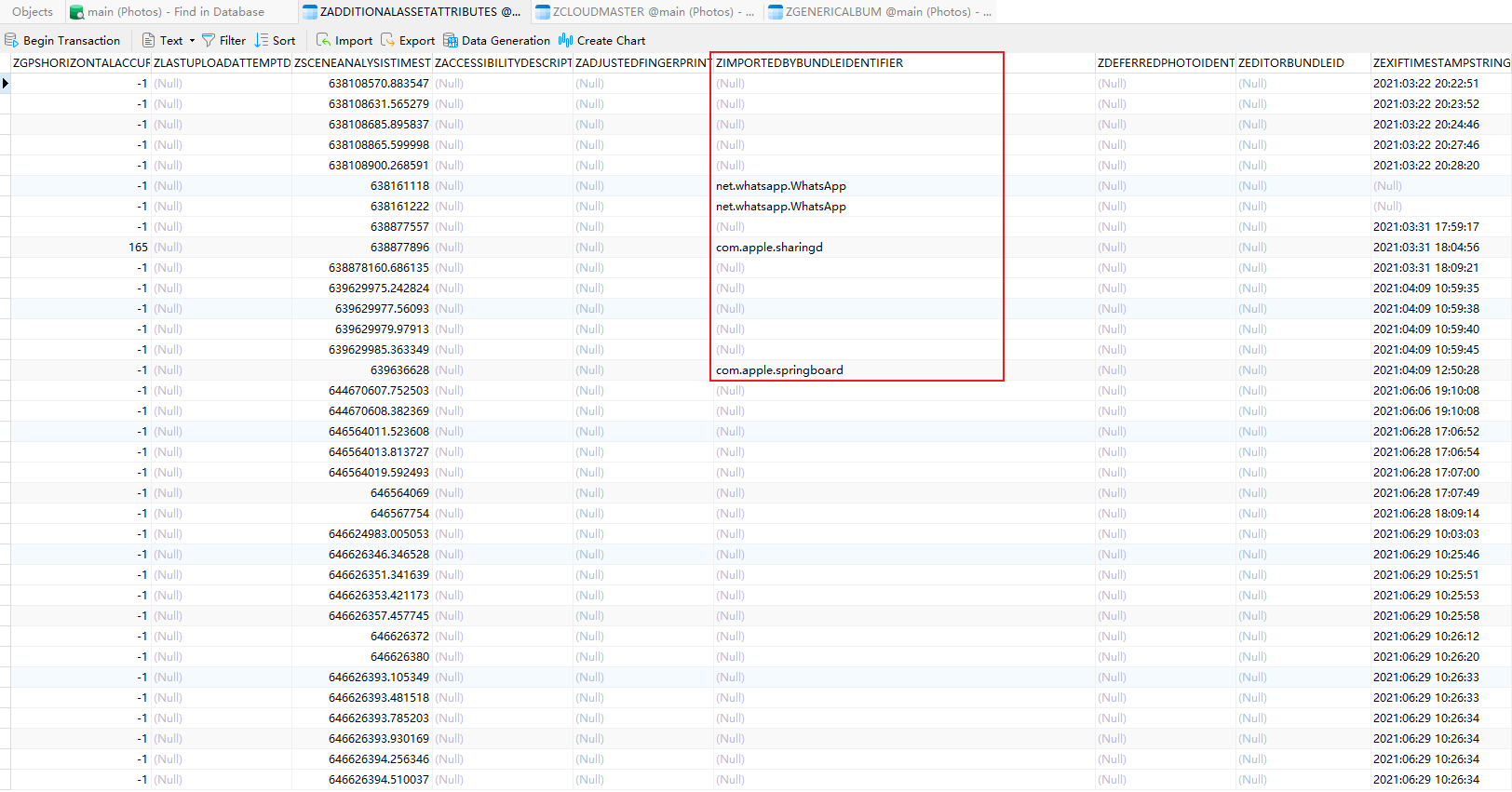This screenshot has width=1512, height=792.
Task: Launch the Export wizard icon
Action: [x=388, y=40]
